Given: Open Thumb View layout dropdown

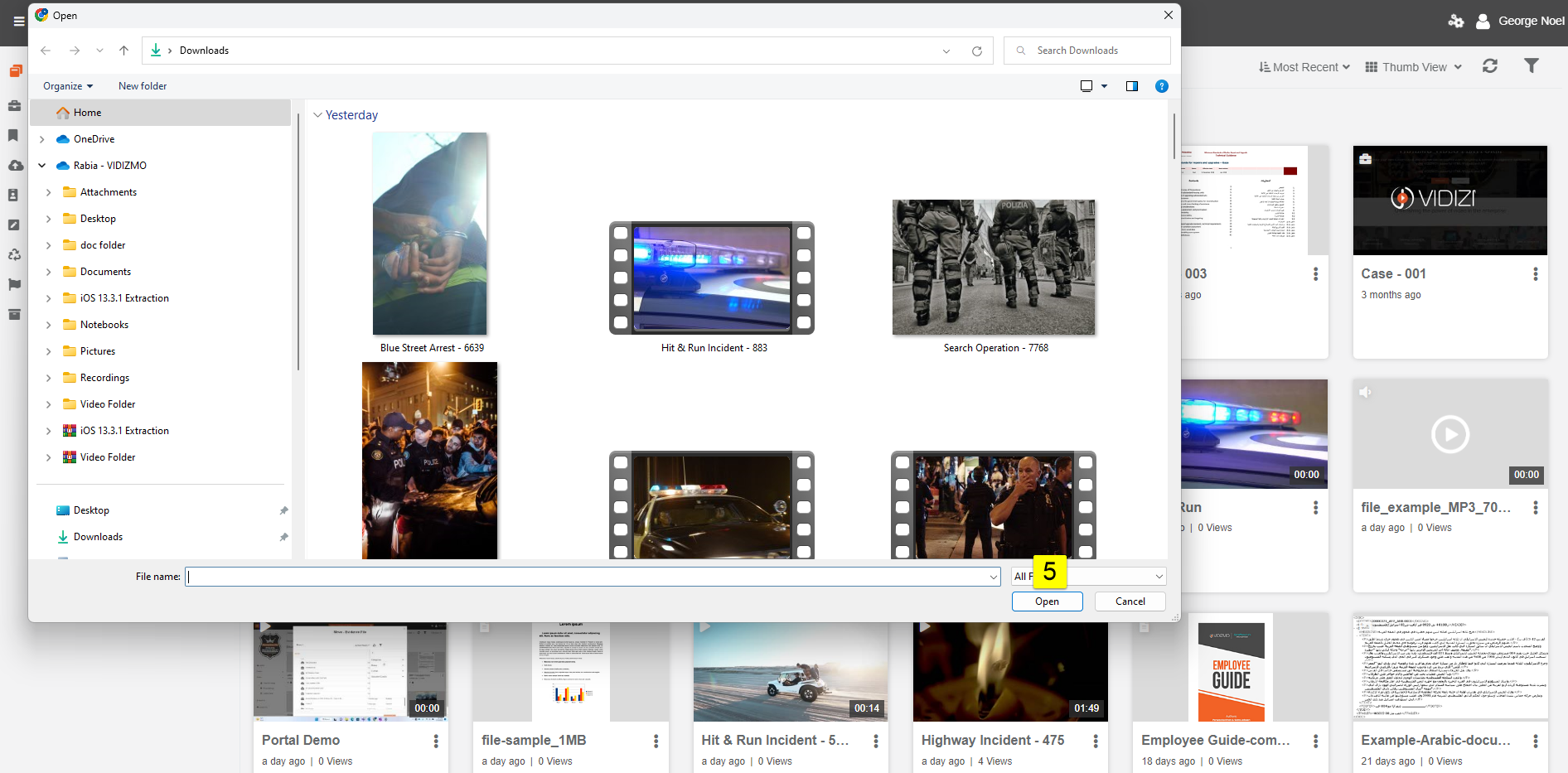Looking at the screenshot, I should point(1414,67).
